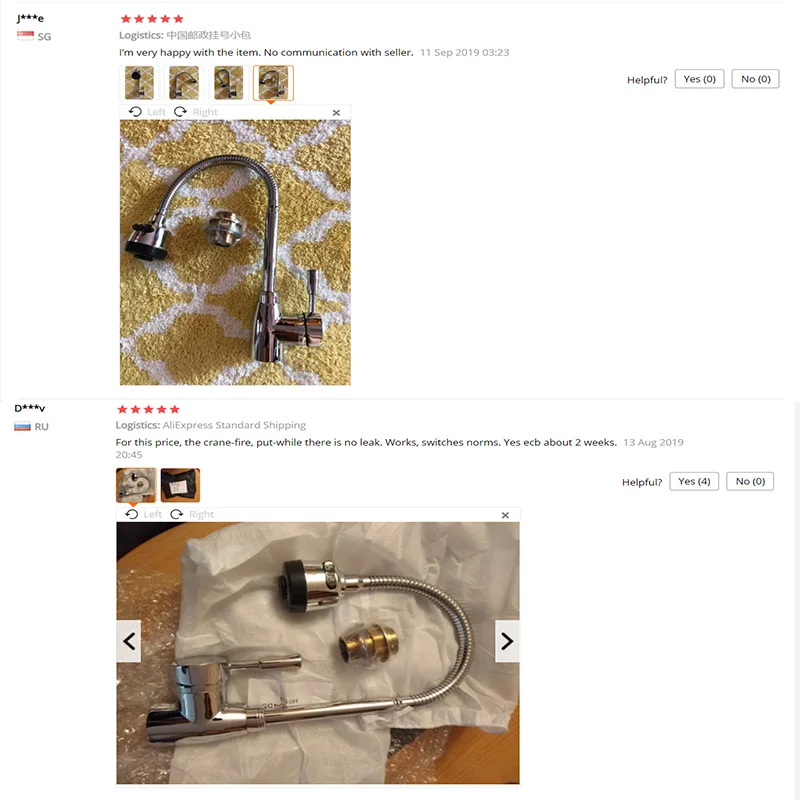Close D***v's enlarged photo viewer
This screenshot has width=800, height=800.
tap(505, 515)
